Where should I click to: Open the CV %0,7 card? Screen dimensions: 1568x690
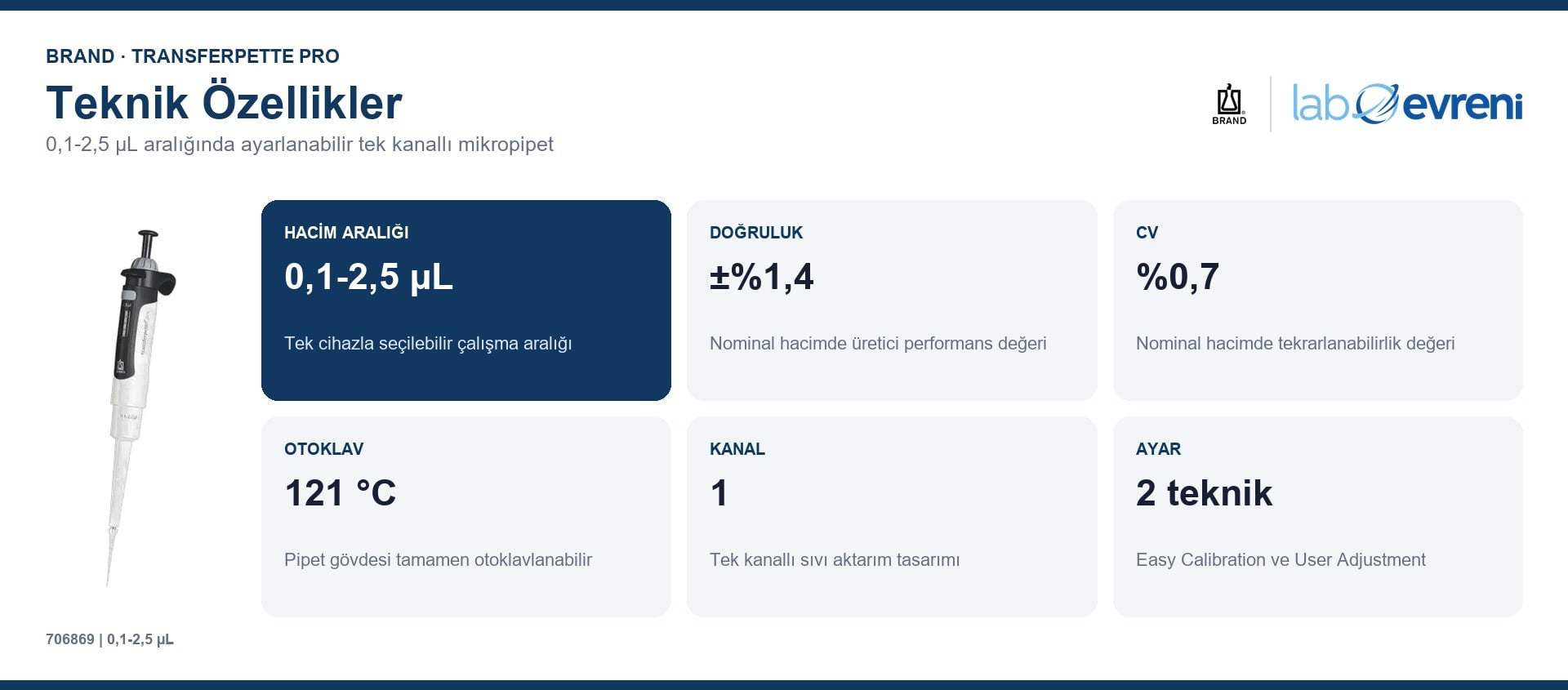click(1318, 300)
